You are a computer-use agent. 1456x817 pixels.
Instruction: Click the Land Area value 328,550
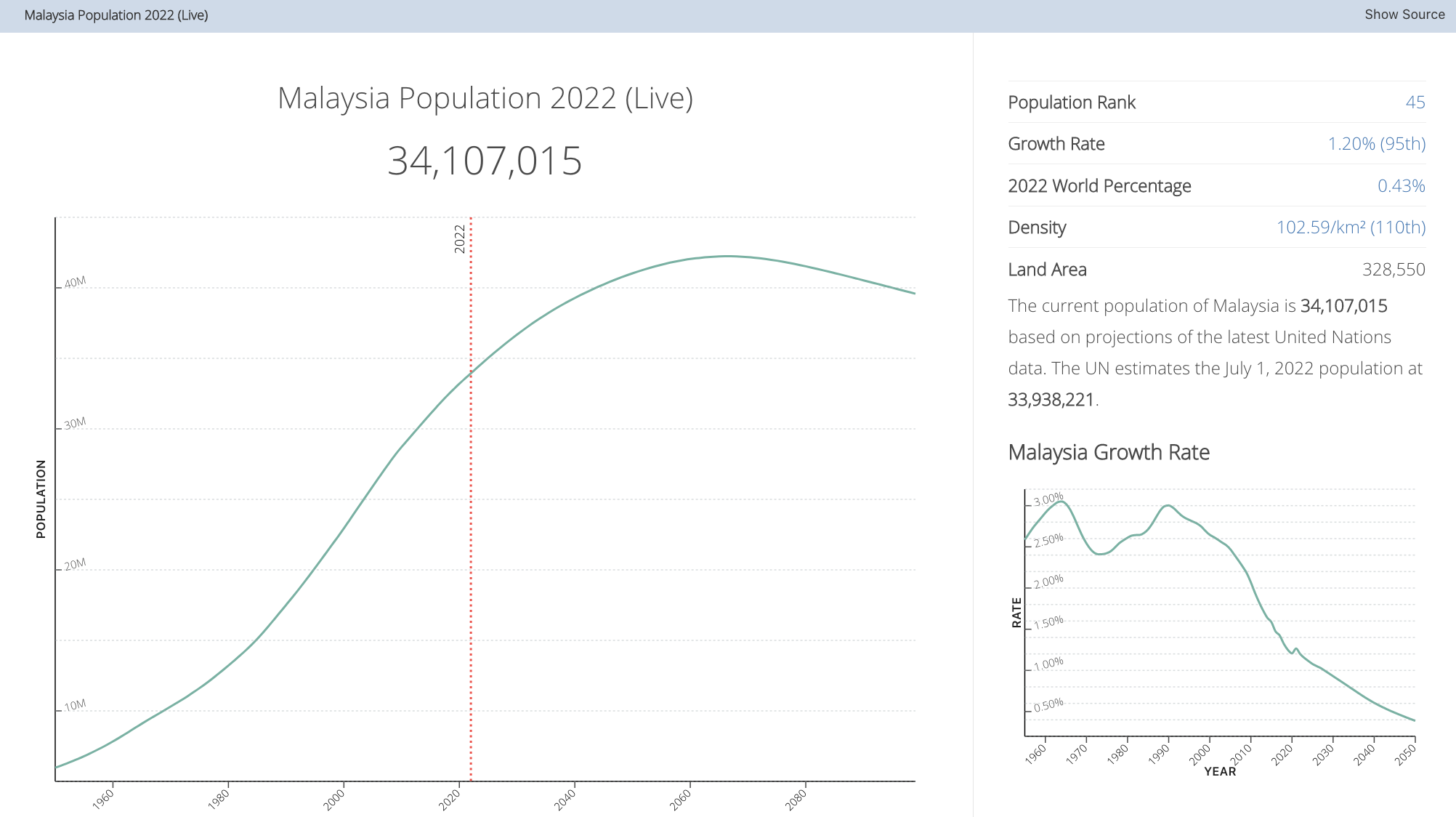[x=1393, y=270]
